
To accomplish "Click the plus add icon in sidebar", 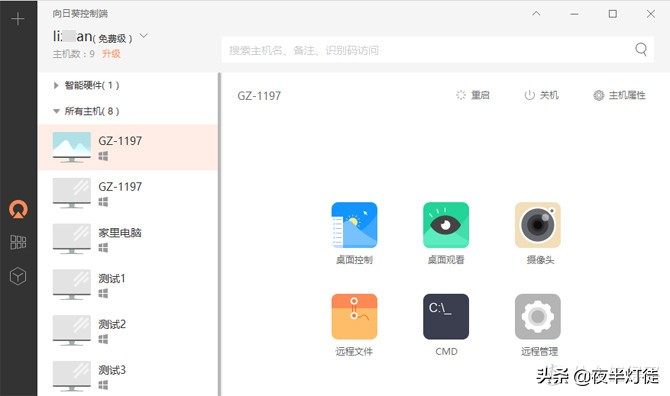I will 18,19.
